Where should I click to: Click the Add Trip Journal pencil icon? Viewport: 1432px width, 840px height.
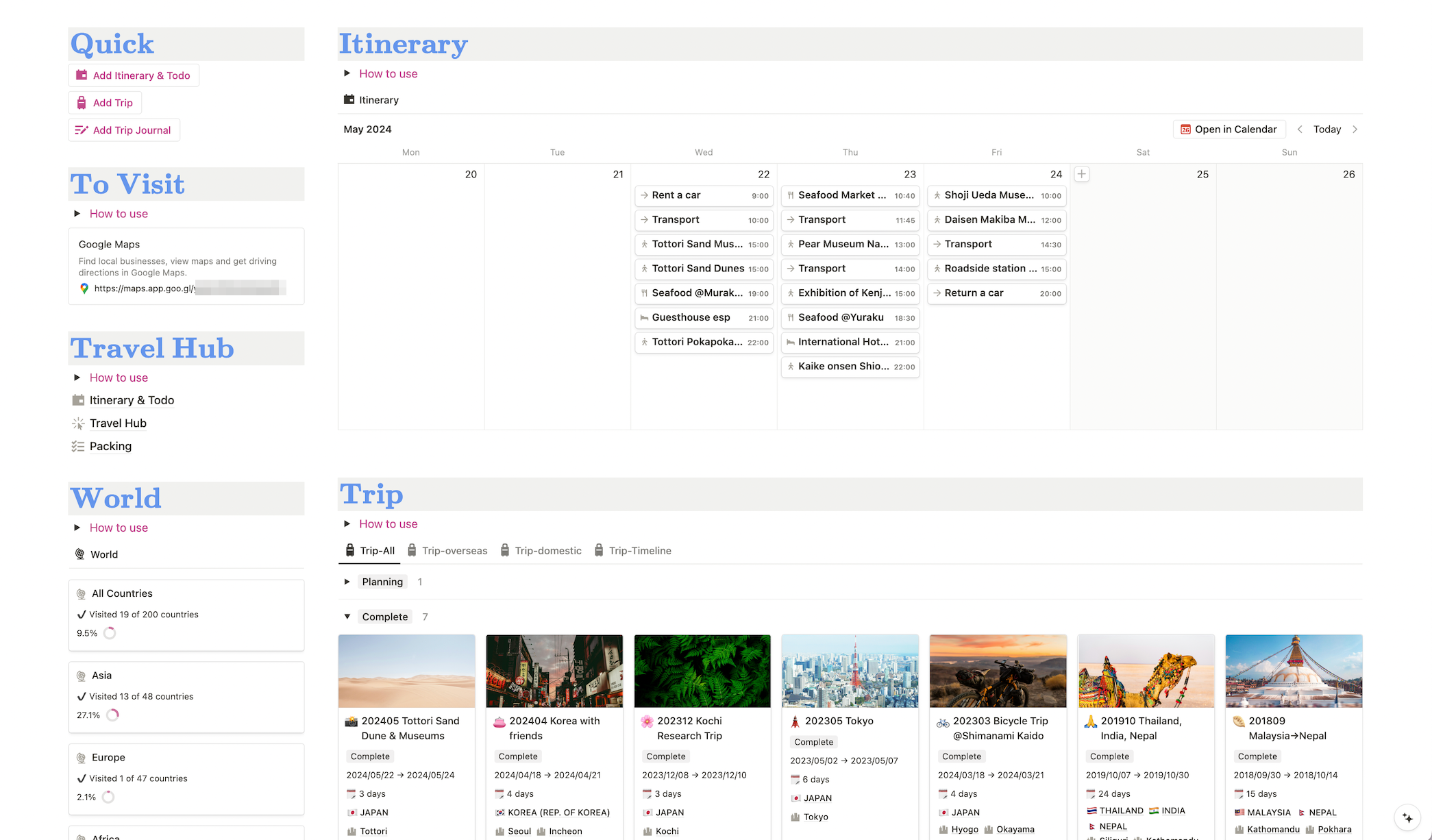pyautogui.click(x=82, y=130)
